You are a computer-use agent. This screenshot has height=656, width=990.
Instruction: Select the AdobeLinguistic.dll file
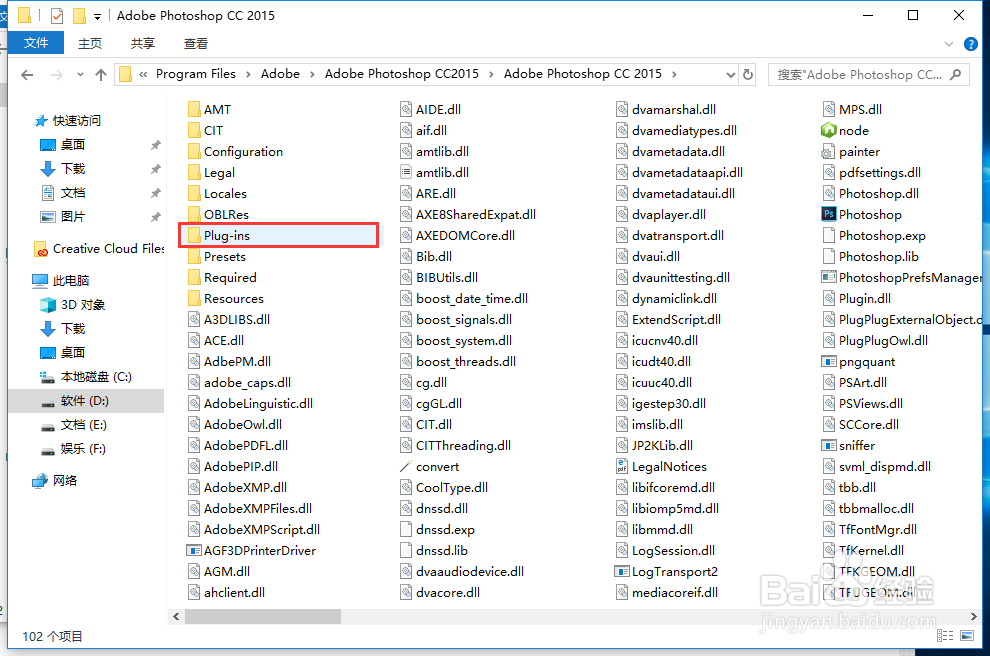pyautogui.click(x=250, y=403)
